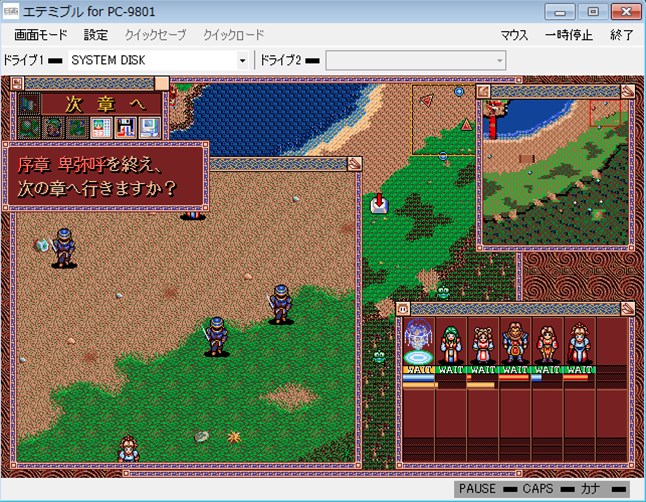Select the map icon beside 次章へ
Image resolution: width=646 pixels, height=502 pixels.
(29, 104)
